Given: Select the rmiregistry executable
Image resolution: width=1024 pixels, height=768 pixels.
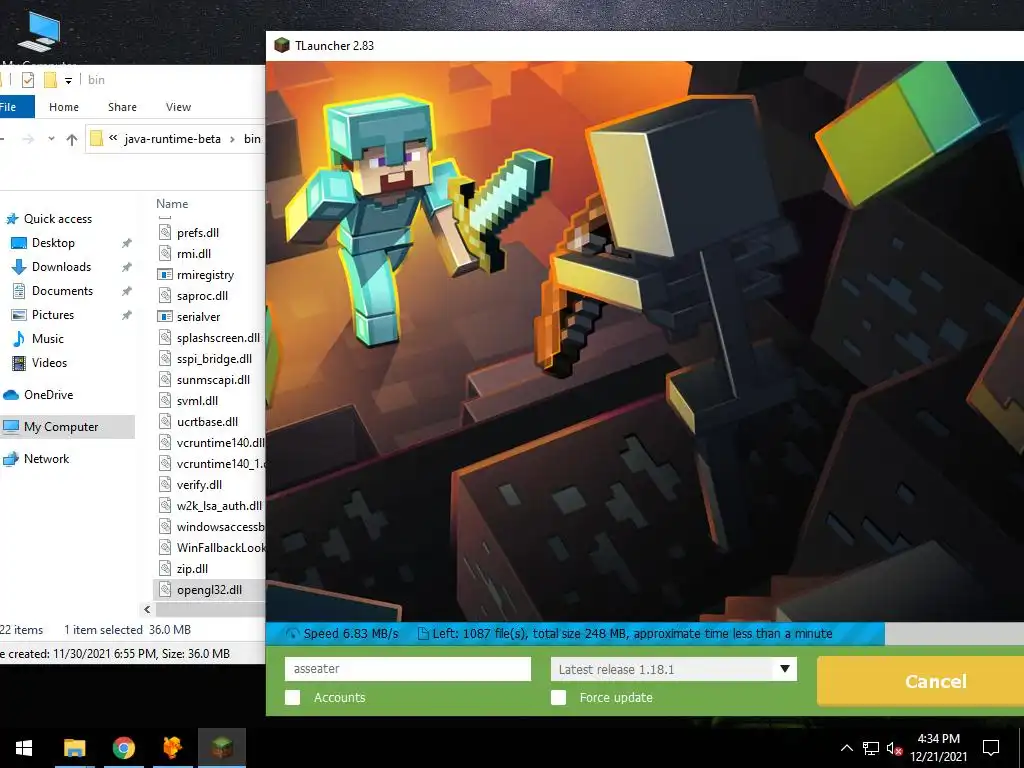Looking at the screenshot, I should (205, 275).
